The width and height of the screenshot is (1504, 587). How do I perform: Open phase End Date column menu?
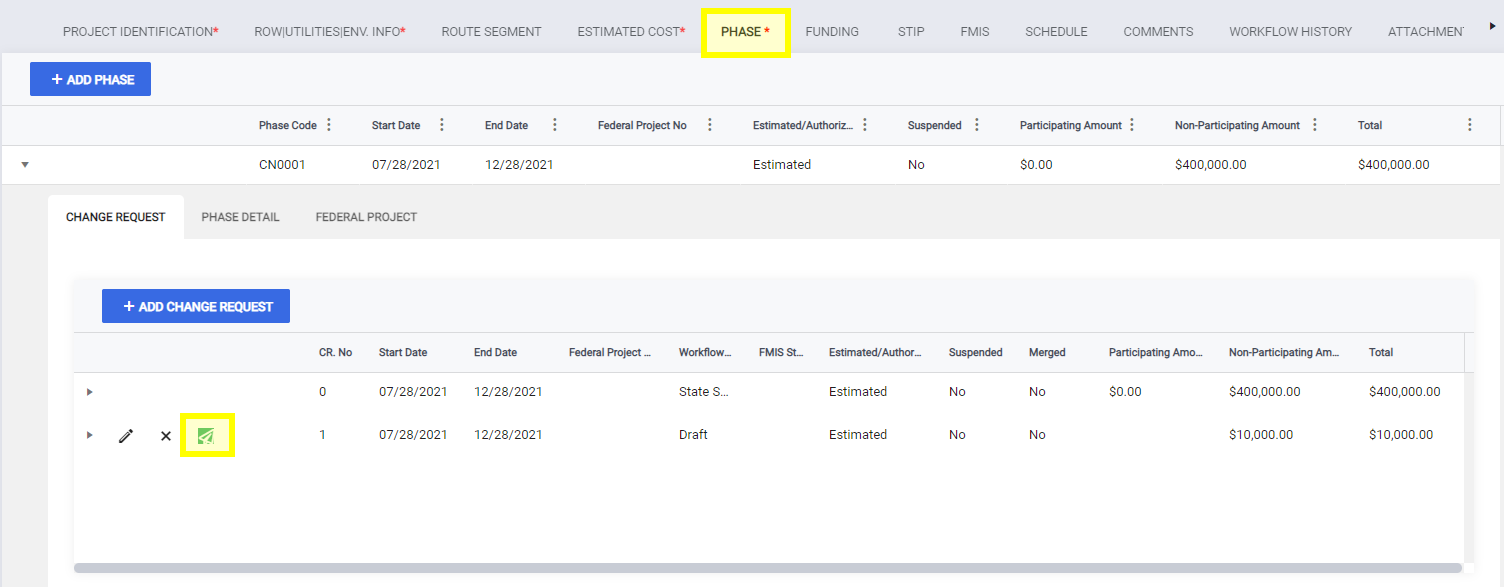[555, 125]
